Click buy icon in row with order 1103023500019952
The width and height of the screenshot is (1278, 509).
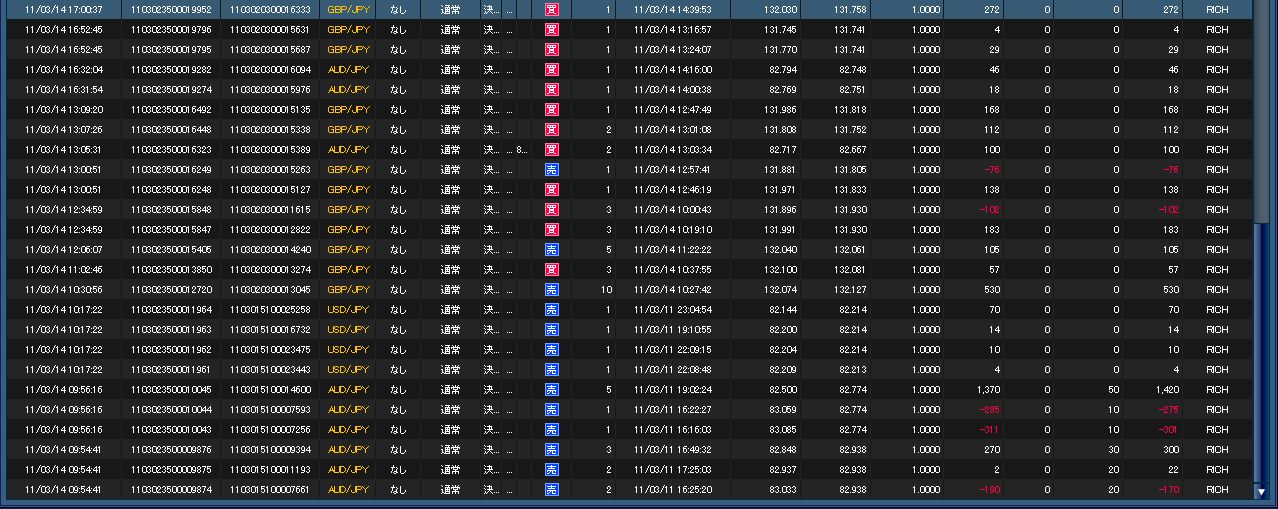[x=551, y=10]
